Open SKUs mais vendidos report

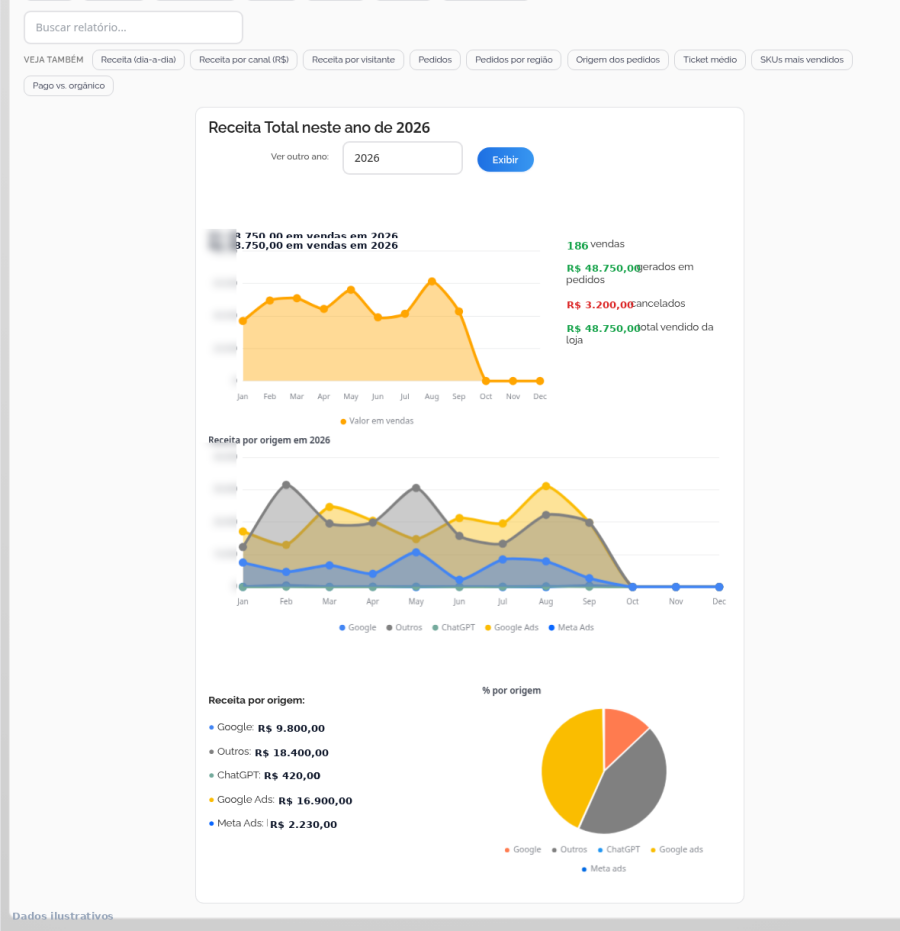tap(802, 60)
